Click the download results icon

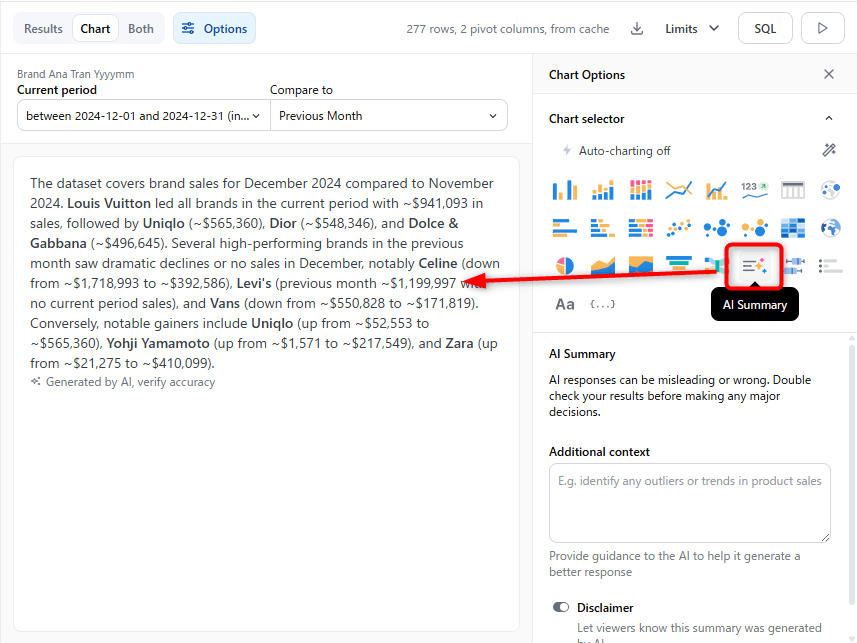pos(637,28)
